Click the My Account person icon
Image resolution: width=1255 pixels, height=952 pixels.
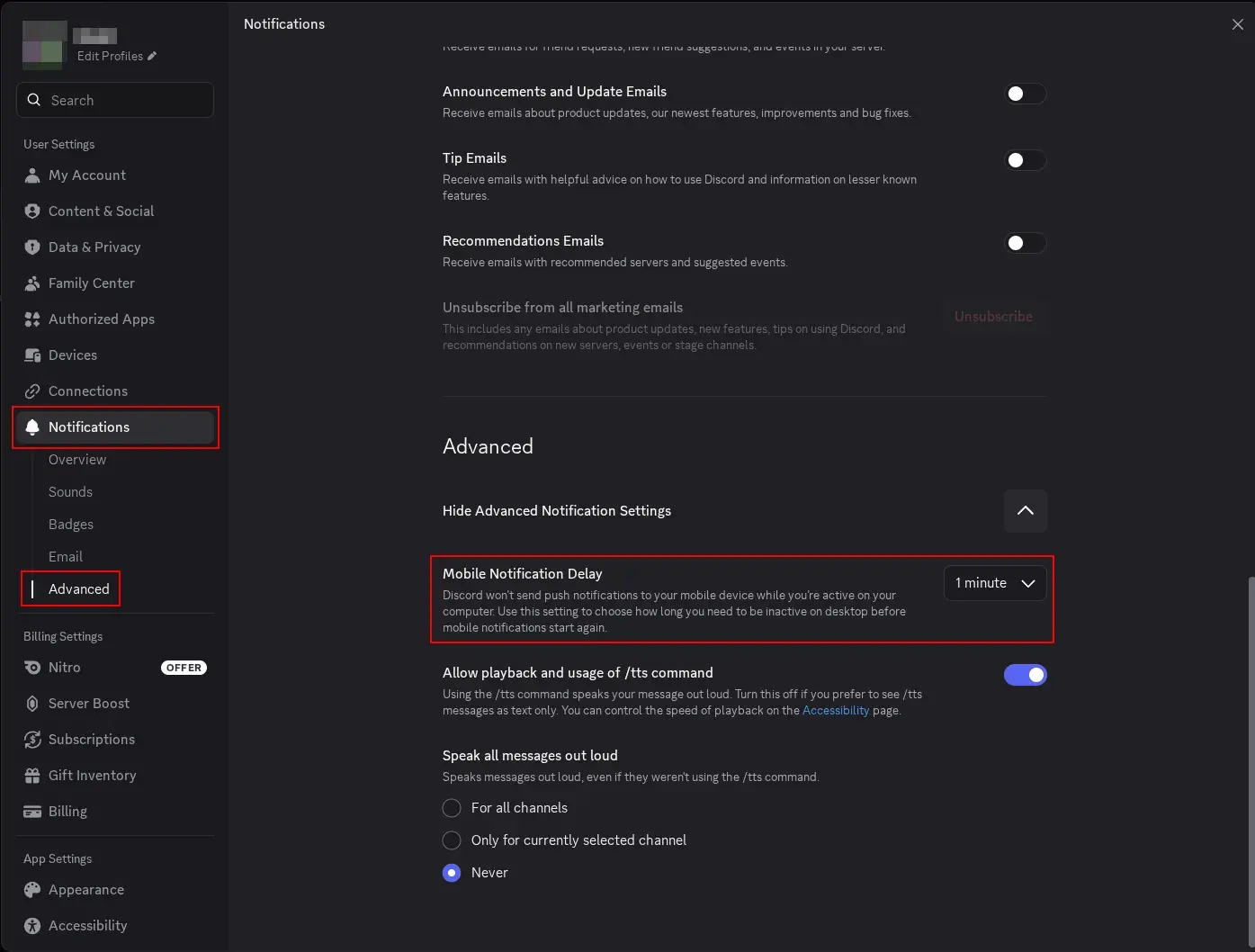pos(32,175)
